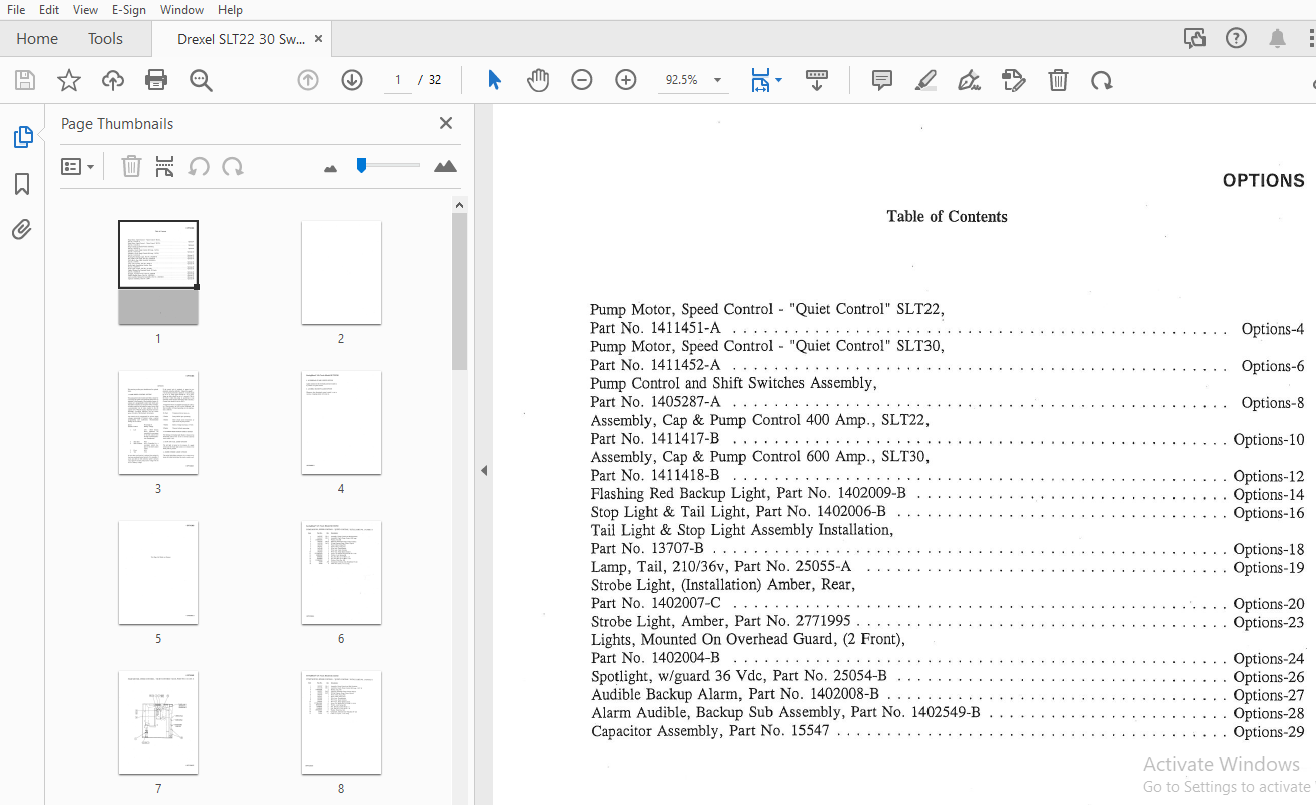This screenshot has height=805, width=1316.
Task: Reduce thumbnail size small mountain icon
Action: pyautogui.click(x=331, y=168)
